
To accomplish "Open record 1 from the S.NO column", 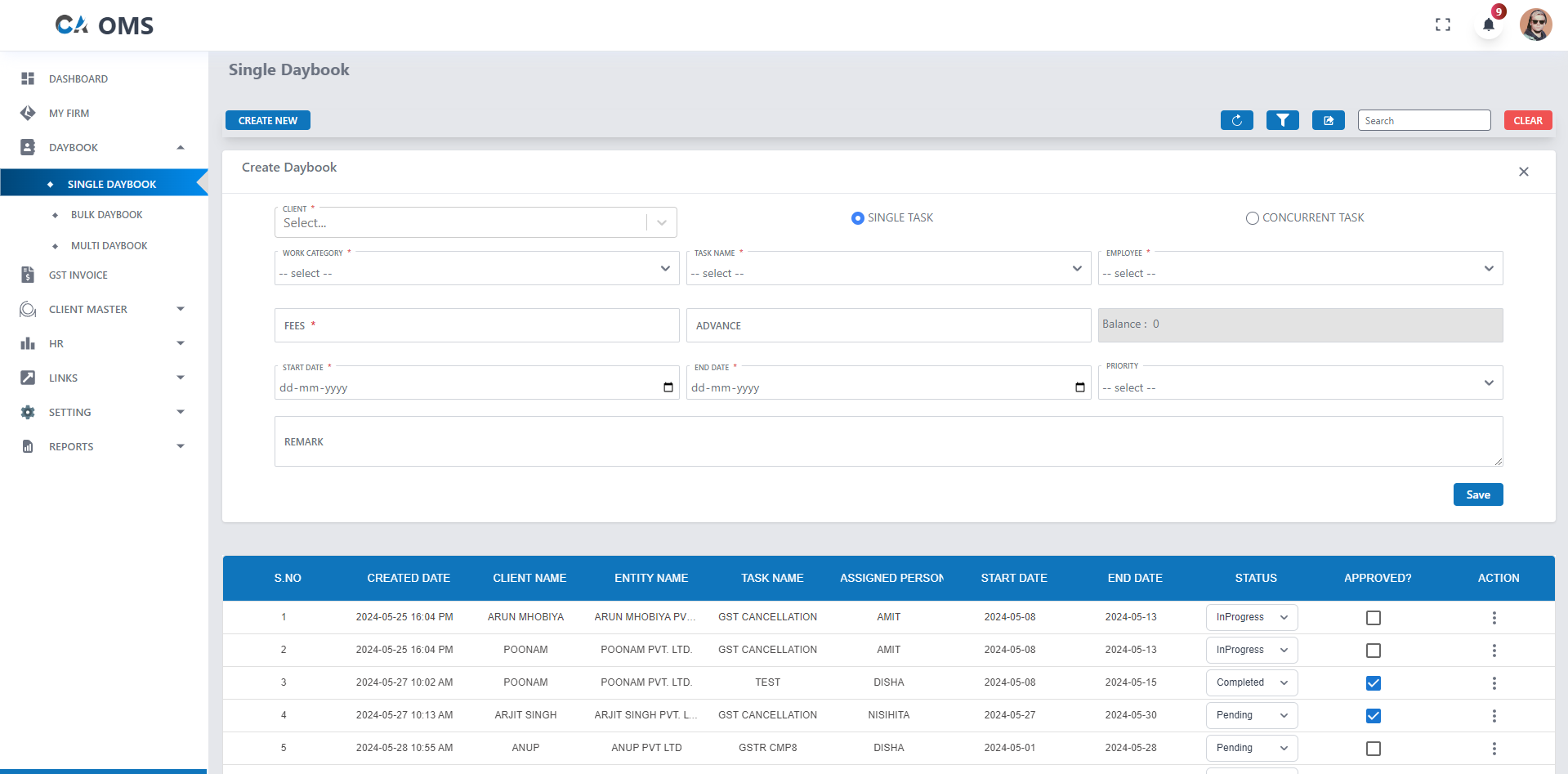I will click(x=284, y=617).
